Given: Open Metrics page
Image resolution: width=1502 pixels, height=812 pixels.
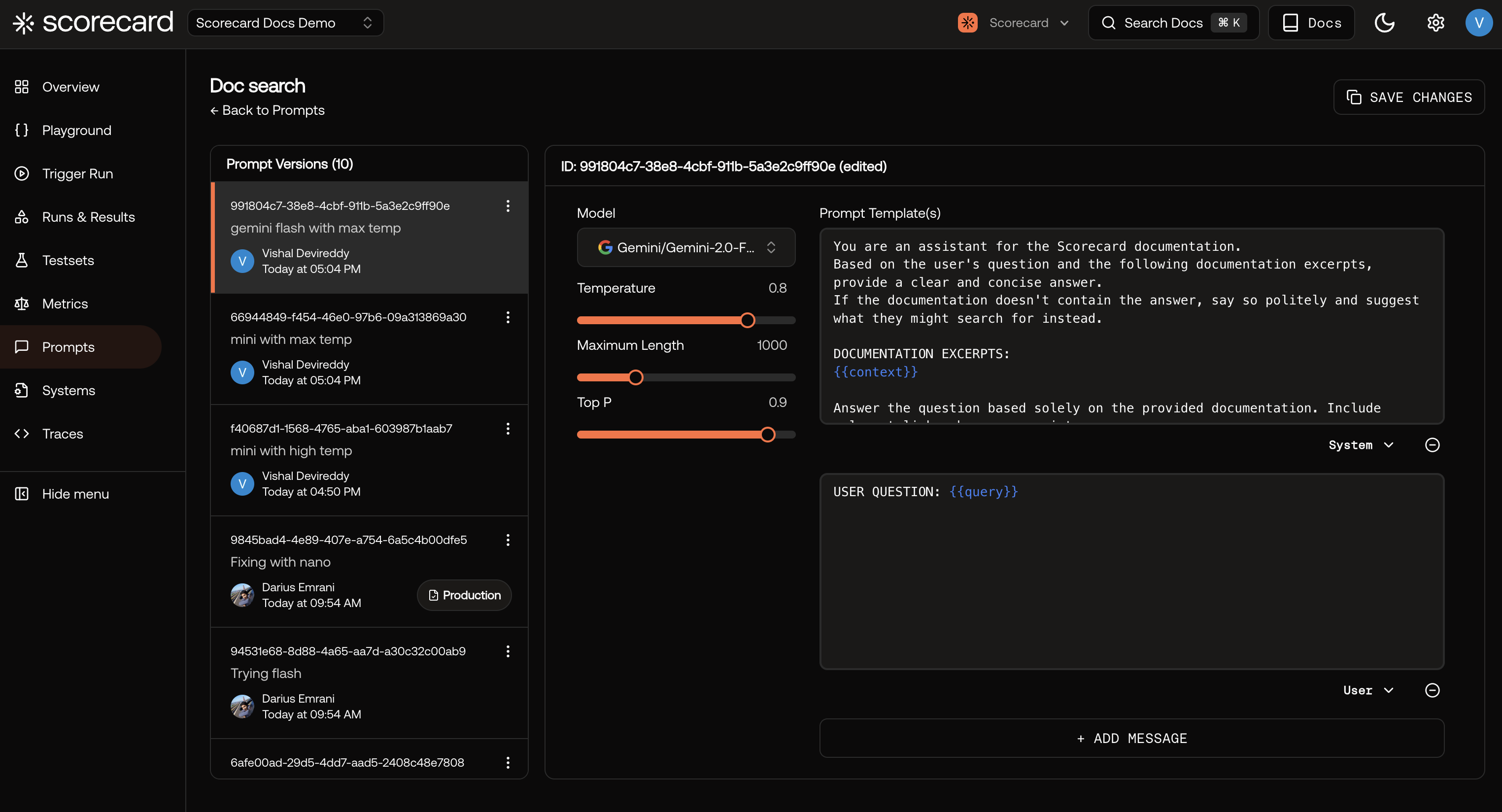Looking at the screenshot, I should (x=65, y=304).
